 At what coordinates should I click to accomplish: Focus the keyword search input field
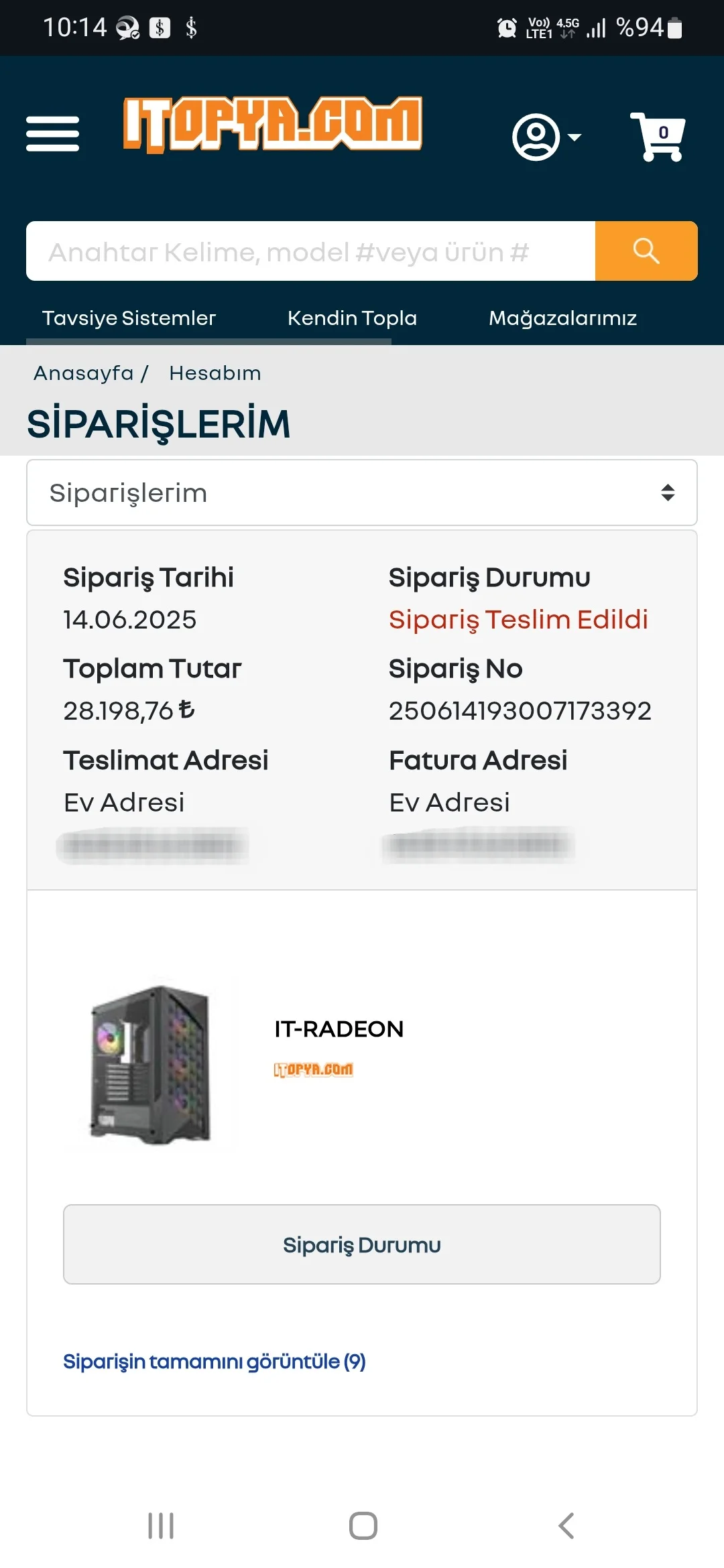tap(310, 251)
